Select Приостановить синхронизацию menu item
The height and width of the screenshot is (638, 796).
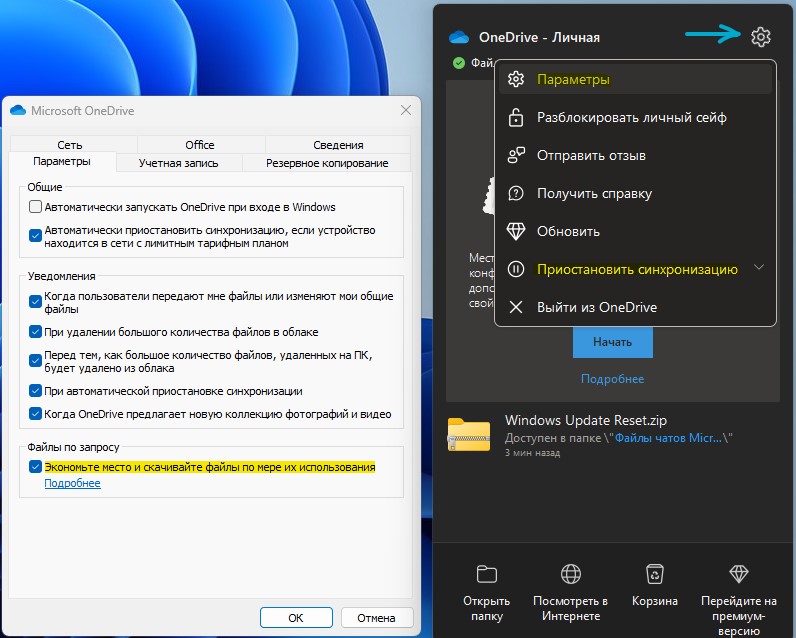(635, 269)
